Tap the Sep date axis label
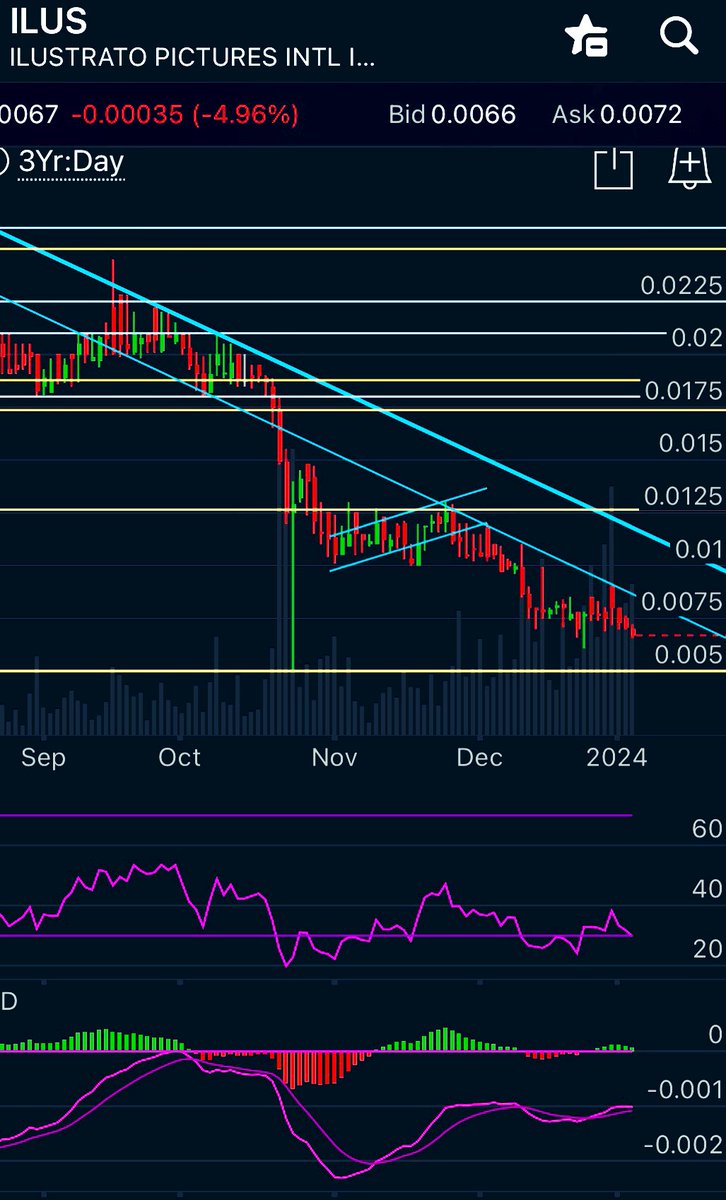The width and height of the screenshot is (726, 1200). [x=43, y=758]
